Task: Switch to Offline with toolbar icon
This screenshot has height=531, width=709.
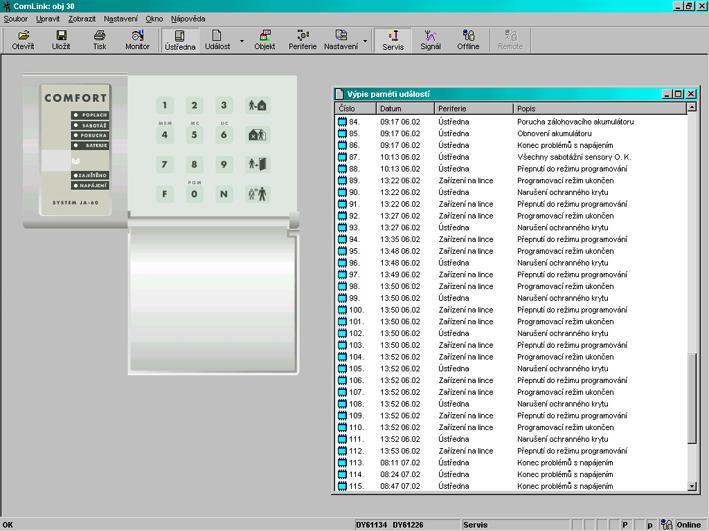Action: (468, 40)
